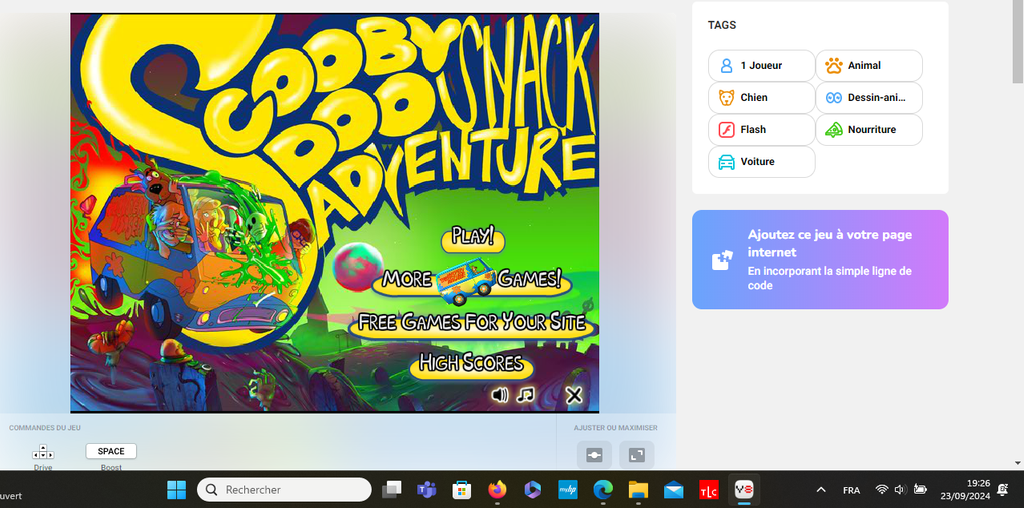The image size is (1024, 508).
Task: Select the 1 Joueur tag
Action: click(761, 66)
